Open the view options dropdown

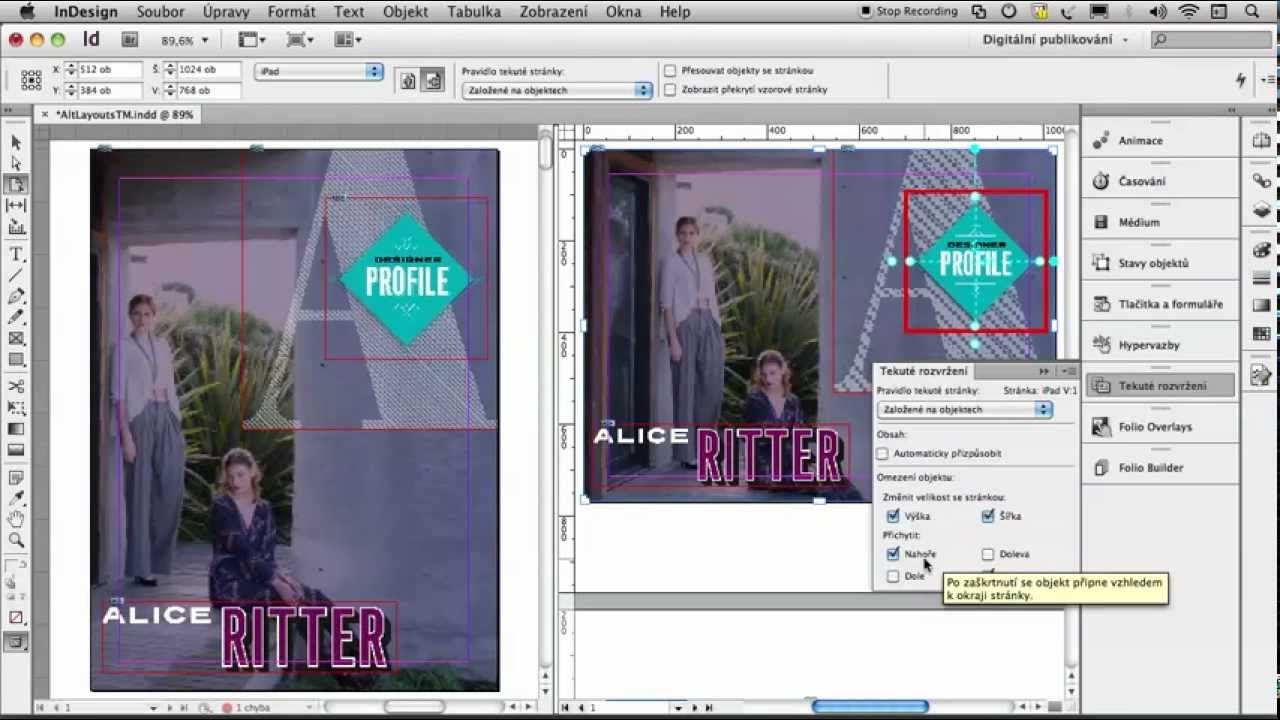253,40
